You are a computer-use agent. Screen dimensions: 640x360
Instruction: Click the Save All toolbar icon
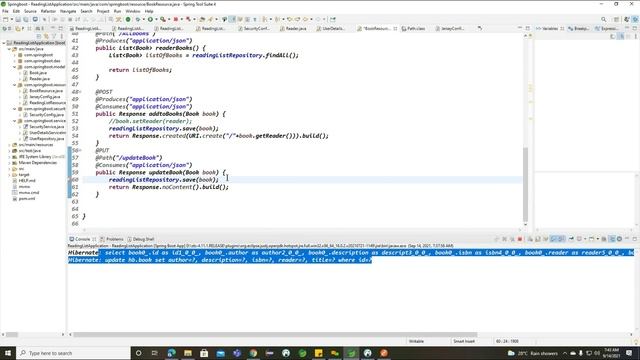pos(26,19)
